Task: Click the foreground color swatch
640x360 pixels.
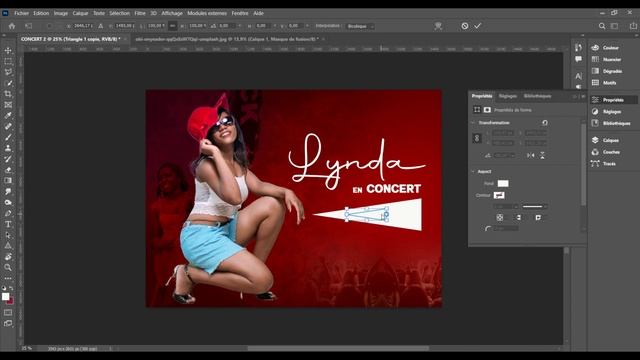Action: click(5, 297)
